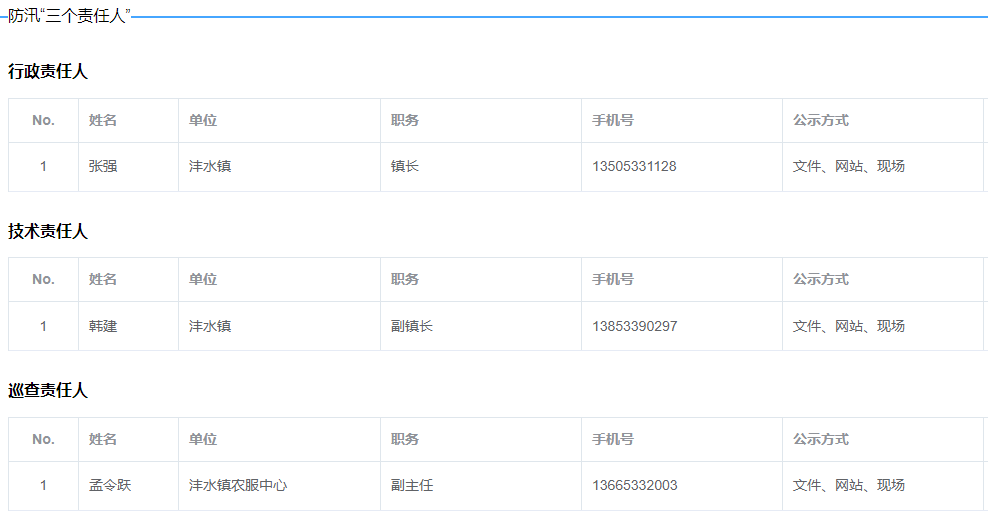Select the 沣水镇 cell in 张强's row
Image resolution: width=988 pixels, height=516 pixels.
210,166
